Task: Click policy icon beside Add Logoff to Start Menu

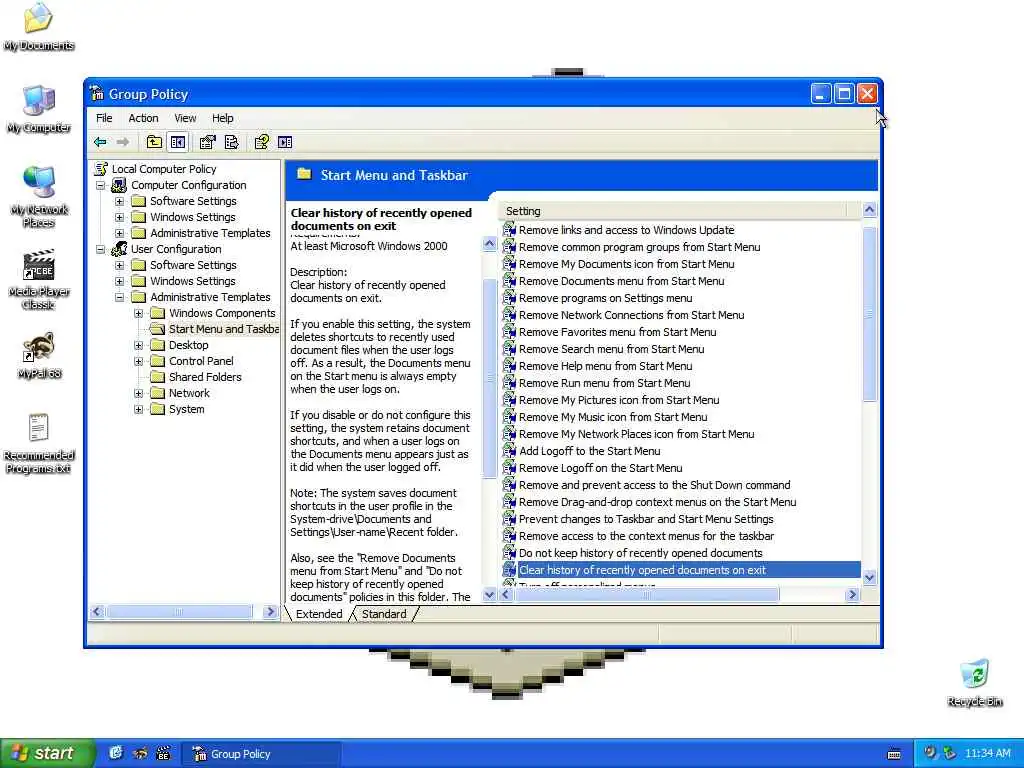Action: pos(509,451)
